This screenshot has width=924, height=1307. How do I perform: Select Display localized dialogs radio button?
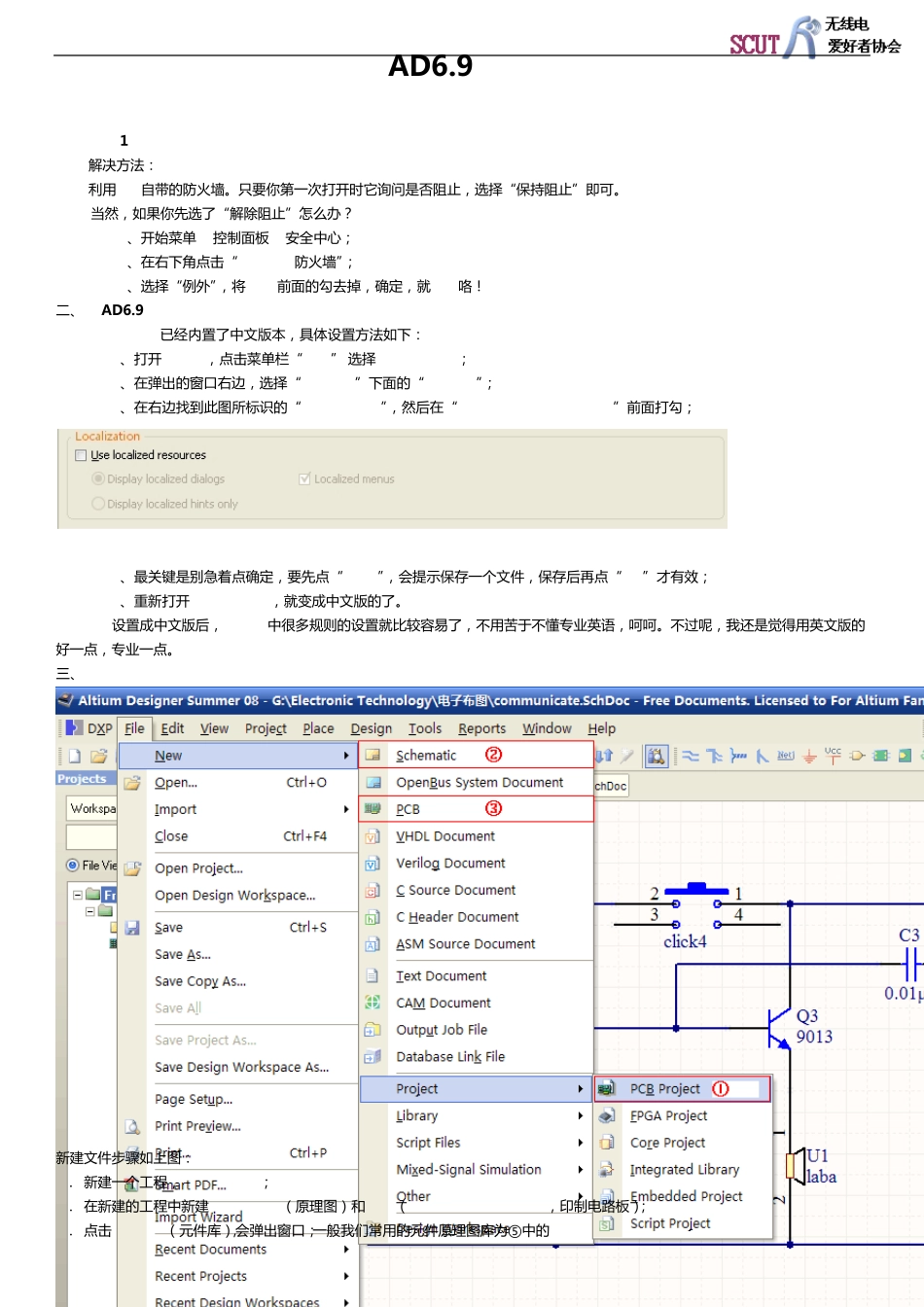point(98,478)
